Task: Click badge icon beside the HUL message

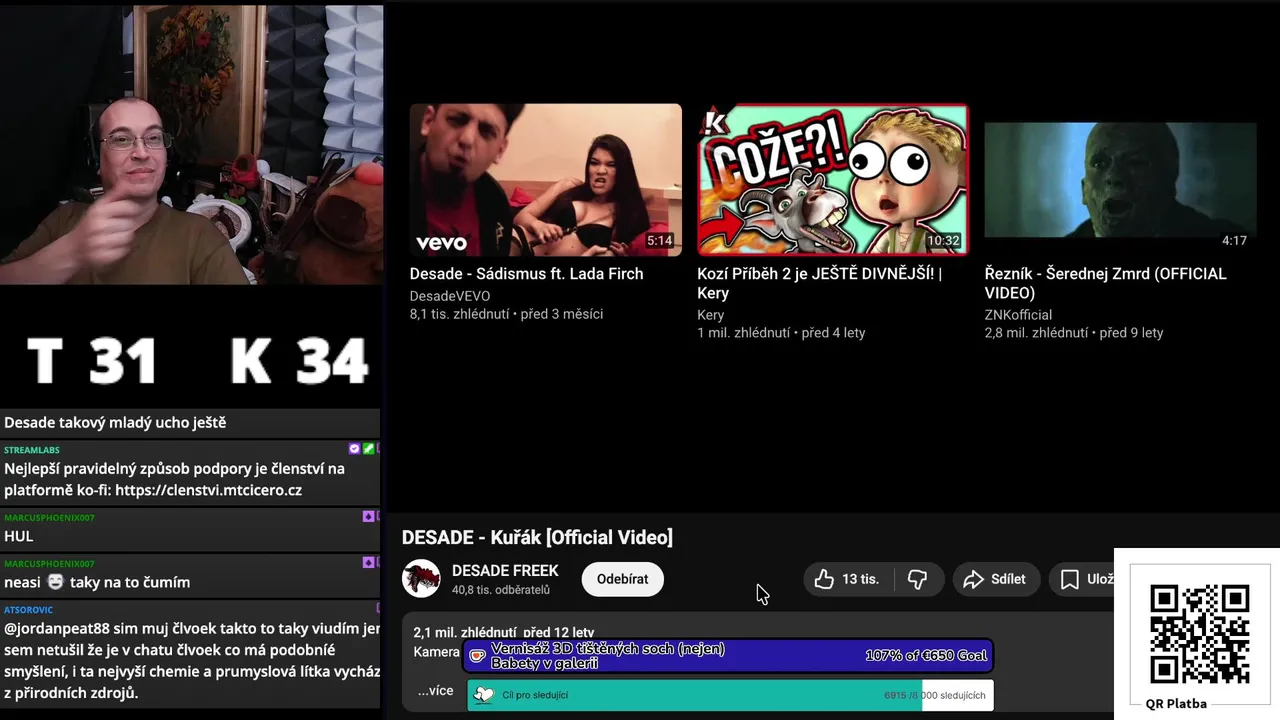Action: pyautogui.click(x=370, y=516)
